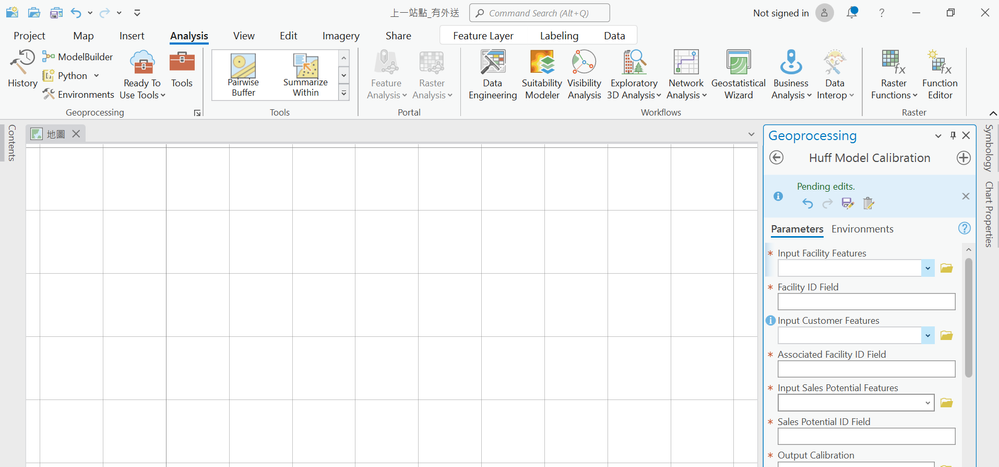999x467 pixels.
Task: Open the Chart Properties side tab
Action: coord(988,214)
